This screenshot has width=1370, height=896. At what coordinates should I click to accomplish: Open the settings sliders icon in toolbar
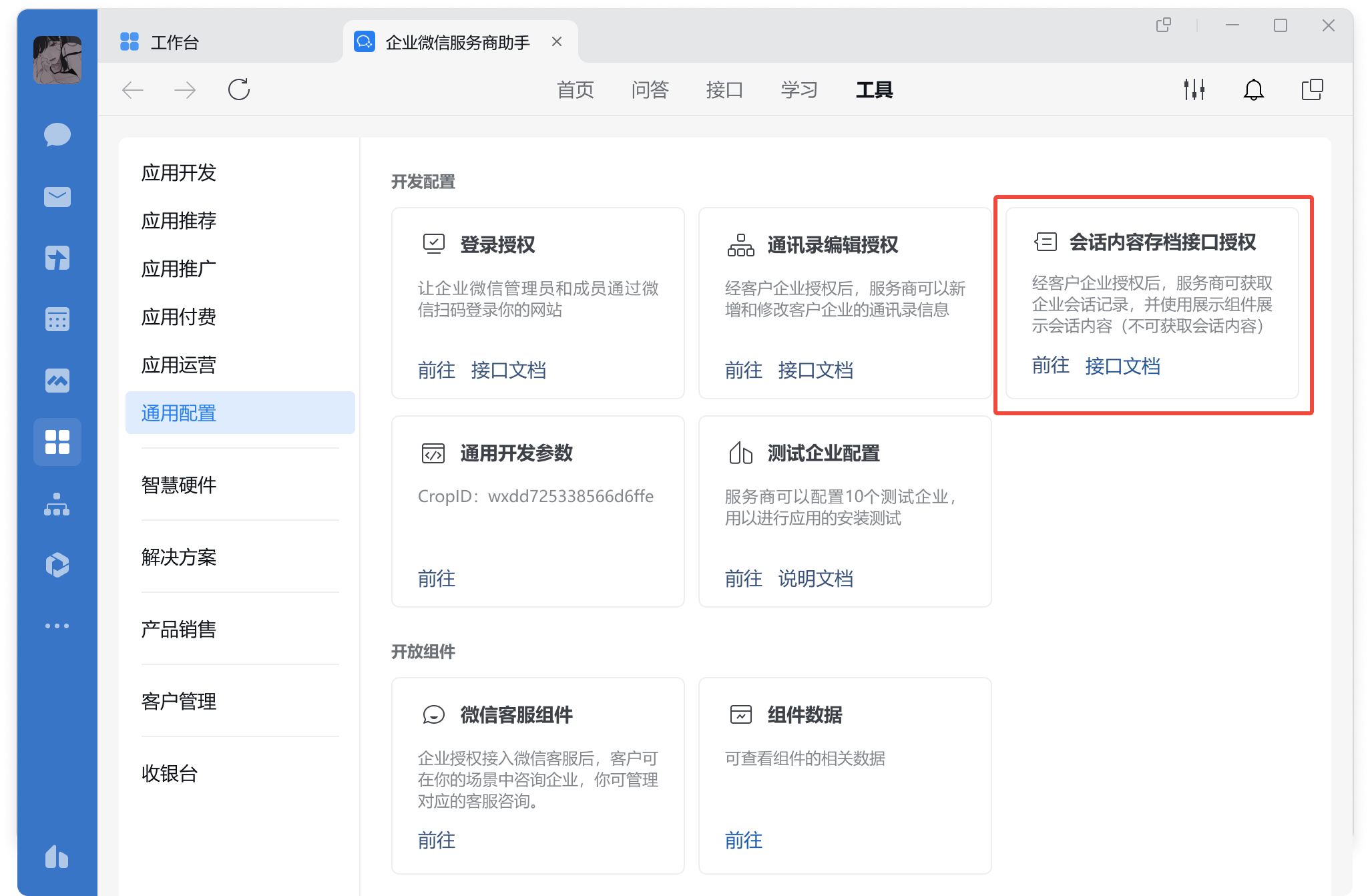click(x=1194, y=89)
